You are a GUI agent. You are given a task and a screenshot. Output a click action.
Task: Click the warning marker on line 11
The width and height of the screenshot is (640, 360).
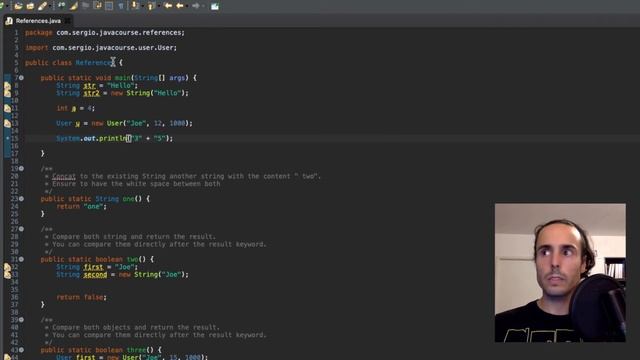7,108
